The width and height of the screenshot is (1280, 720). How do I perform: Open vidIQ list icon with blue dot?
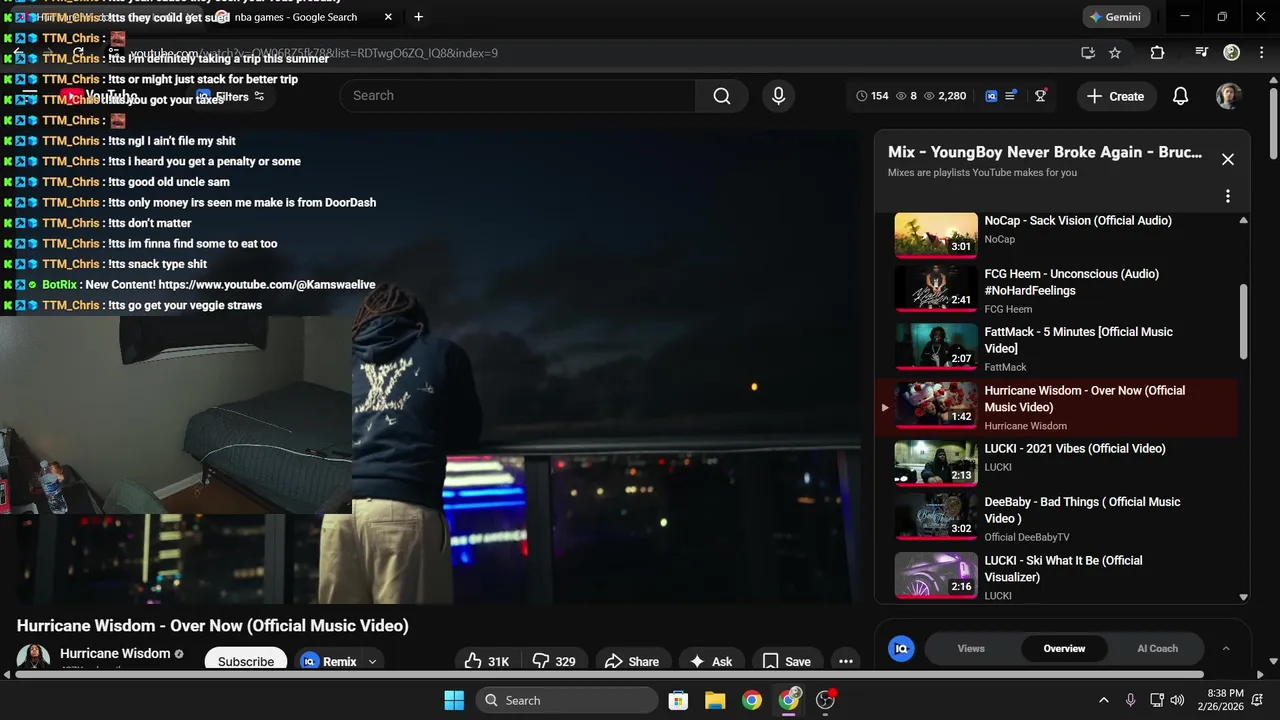(x=1010, y=96)
